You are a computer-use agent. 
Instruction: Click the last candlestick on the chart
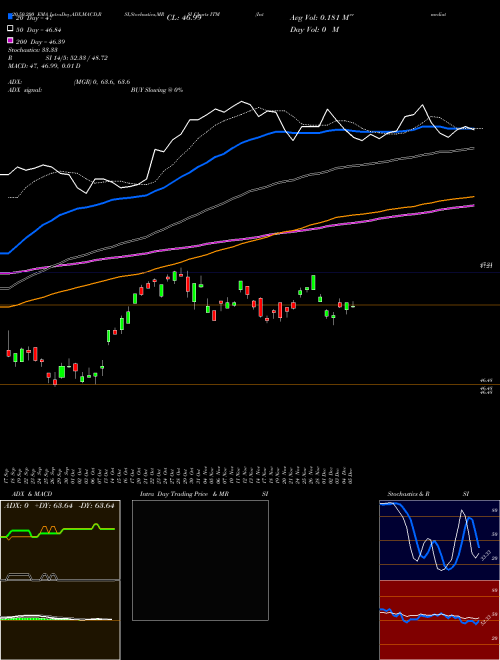tap(353, 306)
